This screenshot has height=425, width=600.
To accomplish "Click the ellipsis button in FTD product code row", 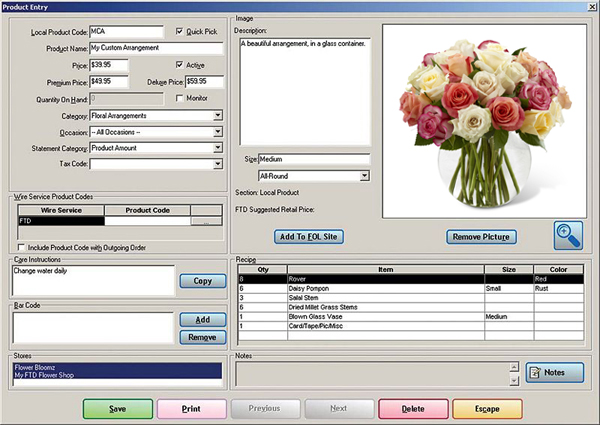I will [206, 222].
